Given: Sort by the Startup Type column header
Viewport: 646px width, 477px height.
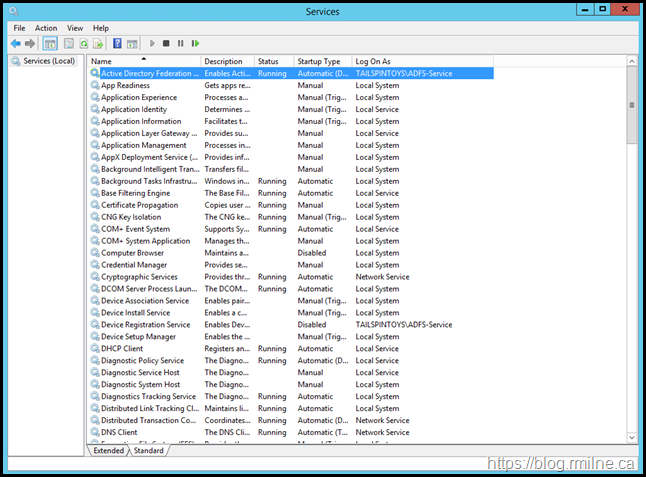Looking at the screenshot, I should pos(322,61).
